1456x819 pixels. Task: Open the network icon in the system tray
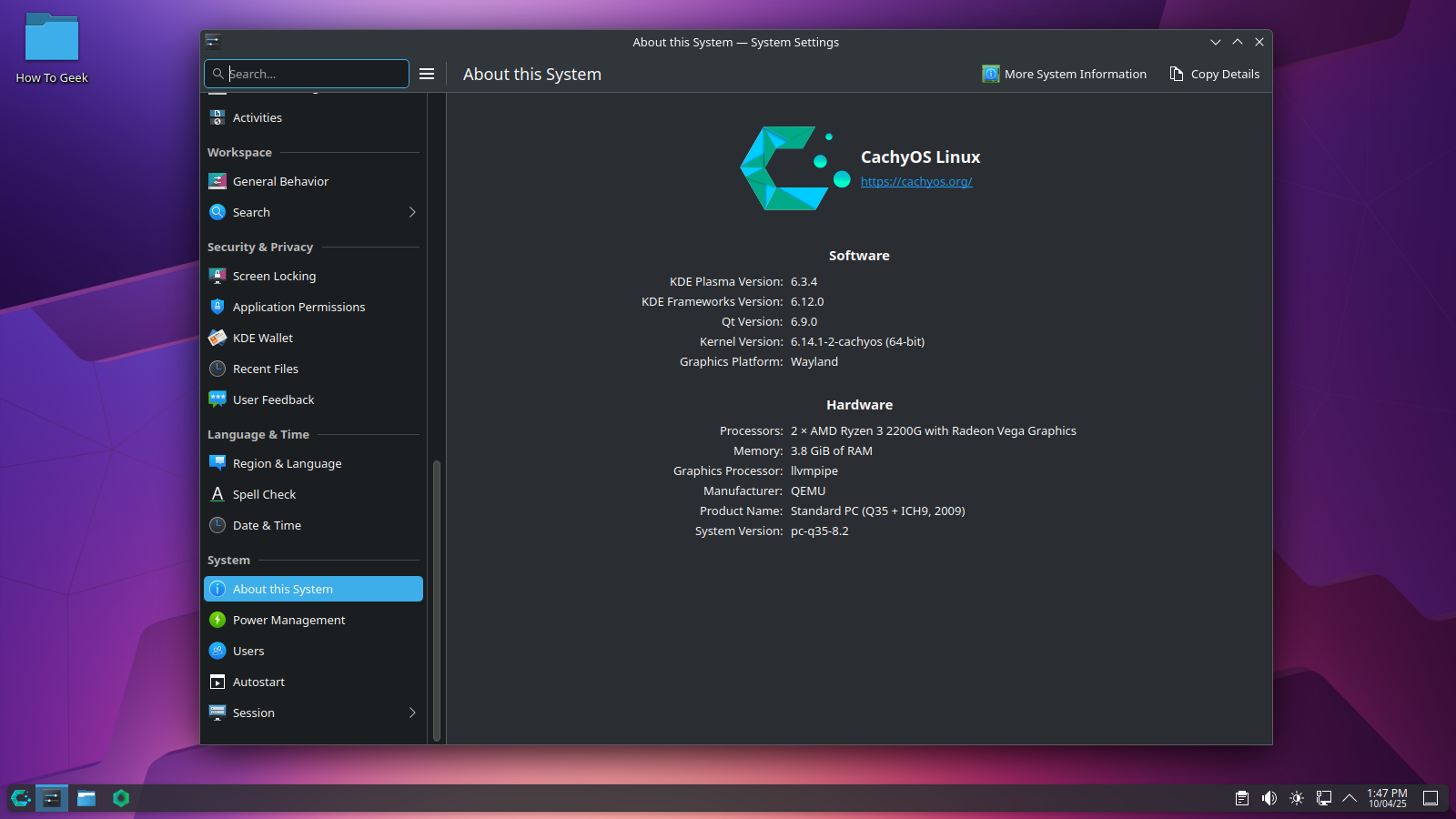click(x=1322, y=798)
